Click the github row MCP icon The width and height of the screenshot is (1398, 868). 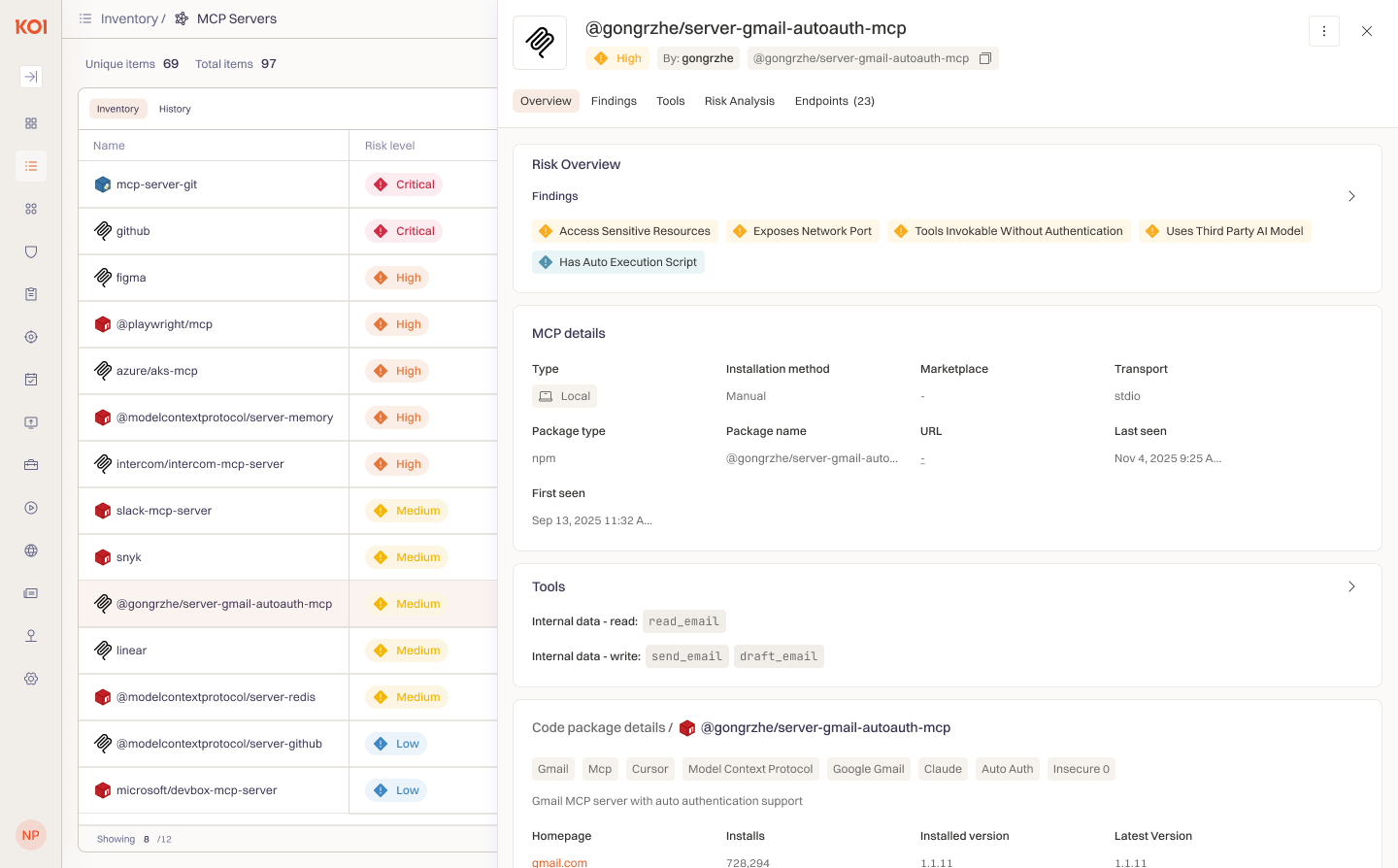[x=103, y=231]
